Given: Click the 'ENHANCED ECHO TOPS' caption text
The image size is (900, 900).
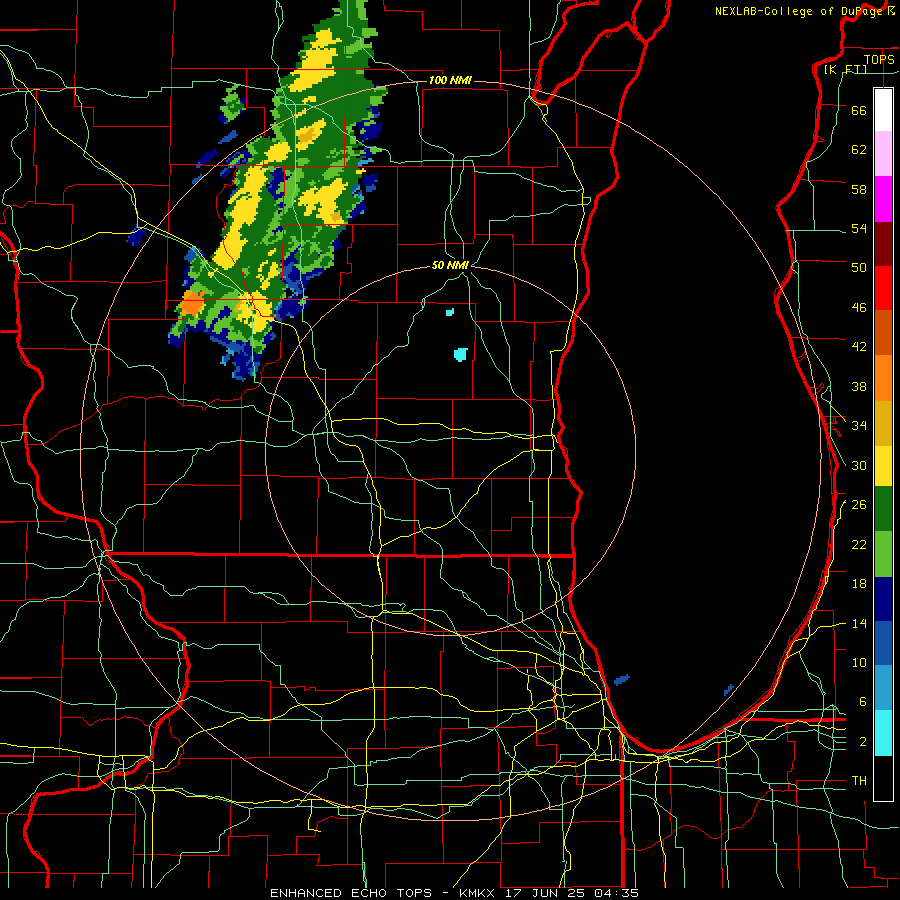Looking at the screenshot, I should pyautogui.click(x=351, y=893).
